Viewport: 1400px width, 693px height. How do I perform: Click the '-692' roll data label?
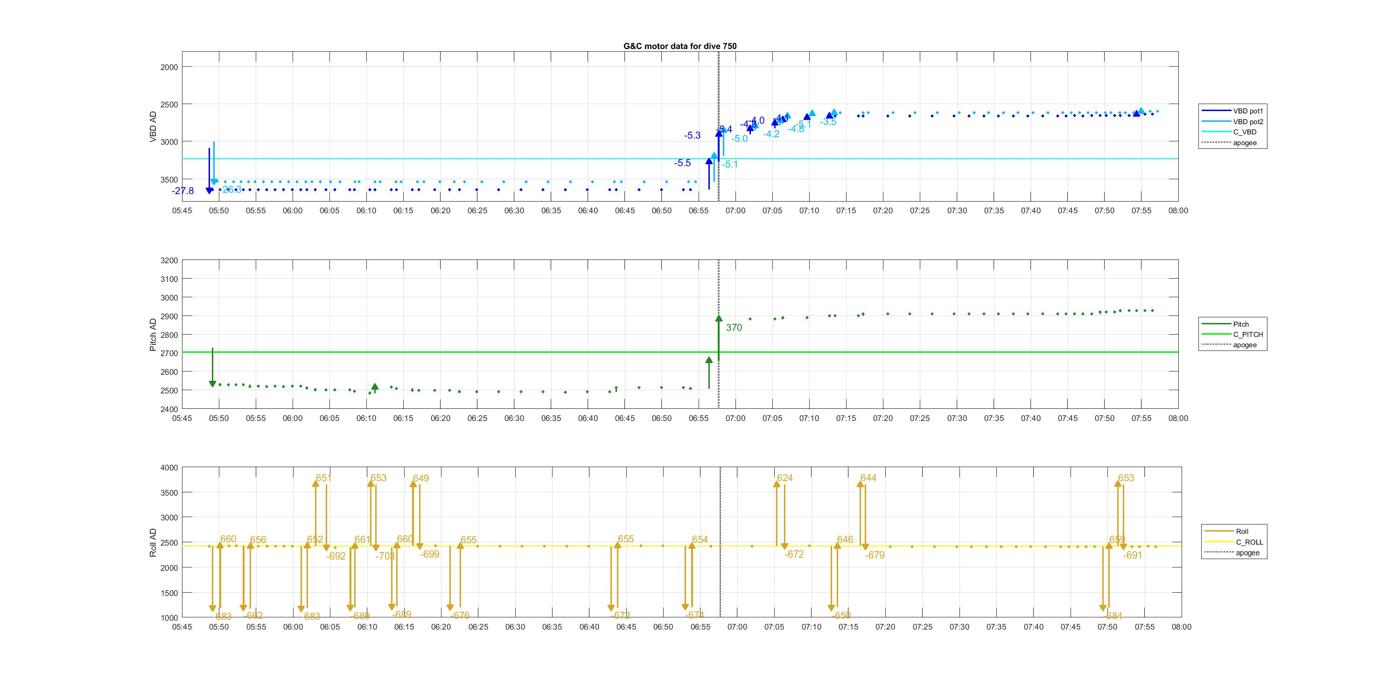336,556
